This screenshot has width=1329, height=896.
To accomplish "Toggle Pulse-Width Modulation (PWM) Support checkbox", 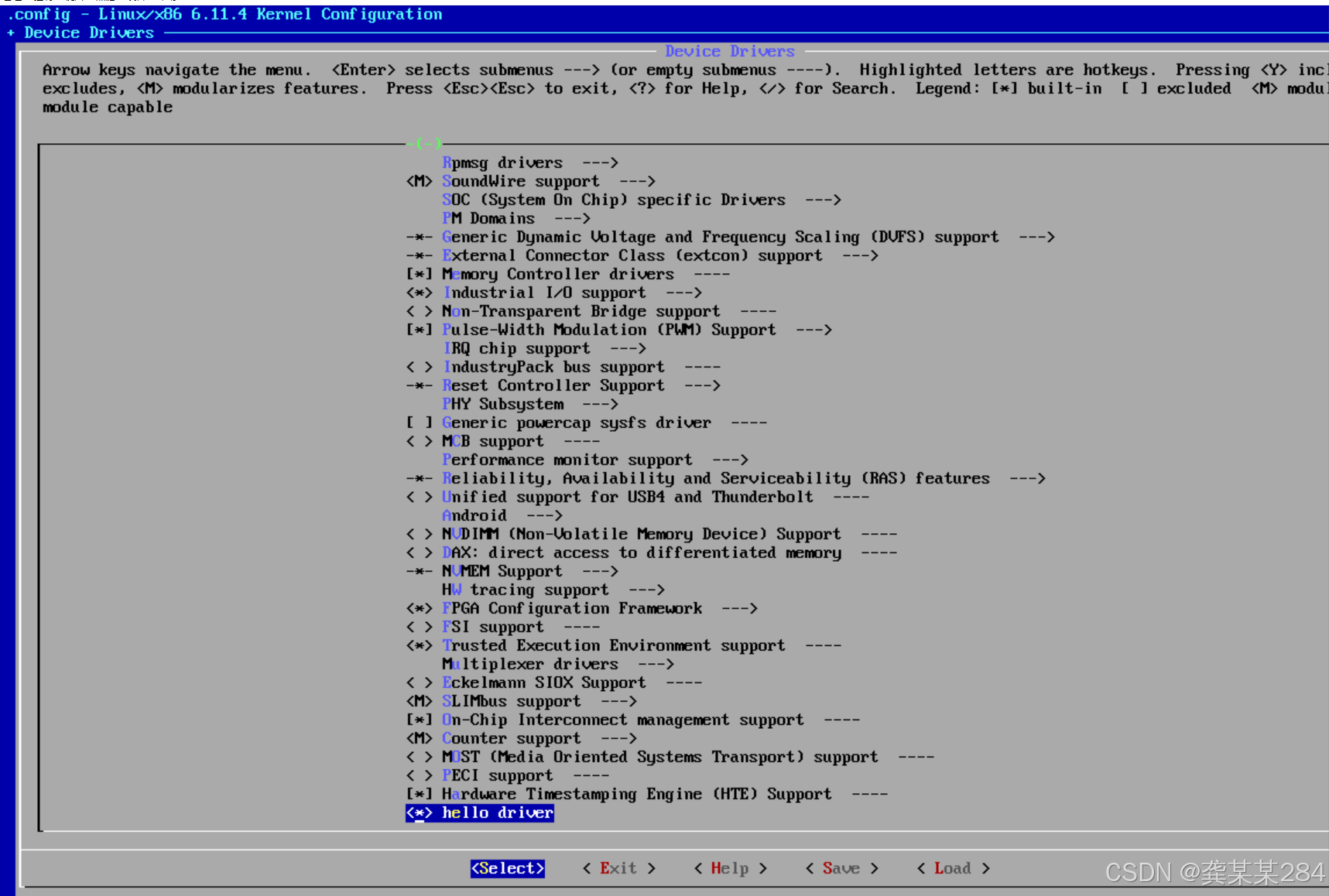I will [x=419, y=330].
